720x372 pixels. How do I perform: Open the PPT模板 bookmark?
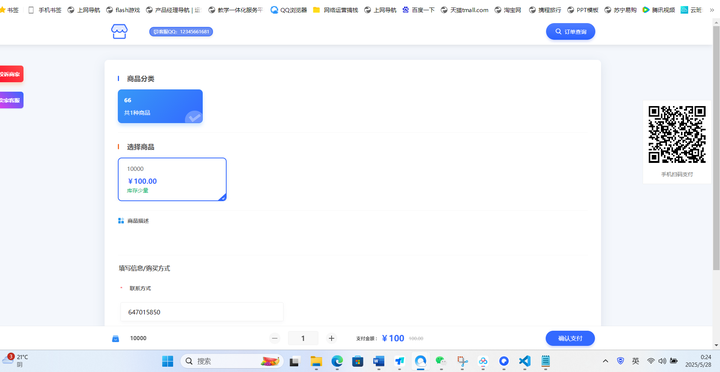pos(583,10)
